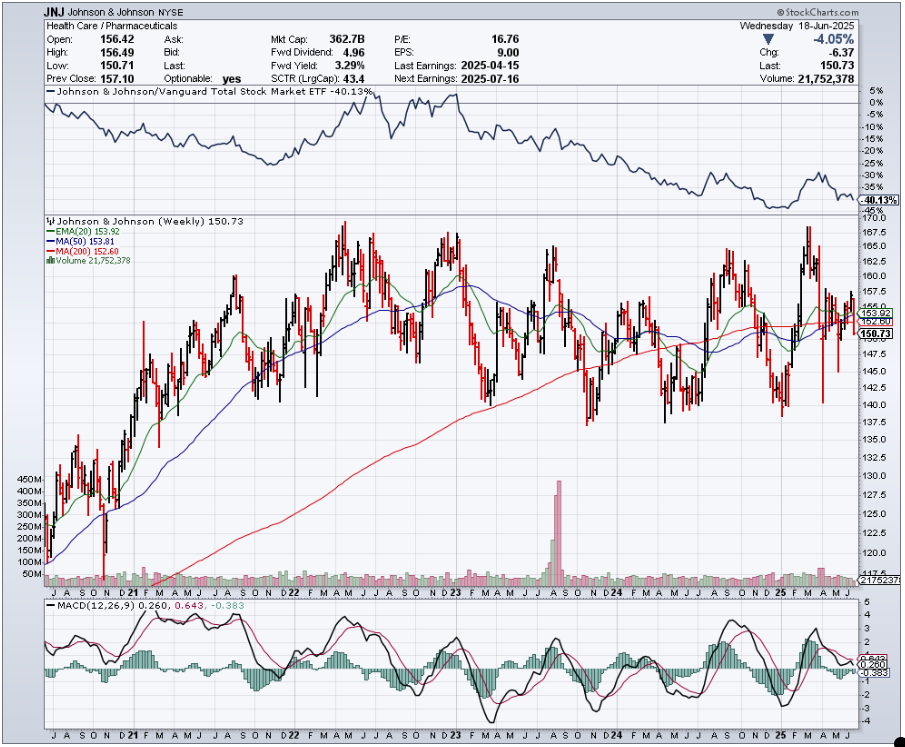Click the 200M volume axis label

(30, 539)
